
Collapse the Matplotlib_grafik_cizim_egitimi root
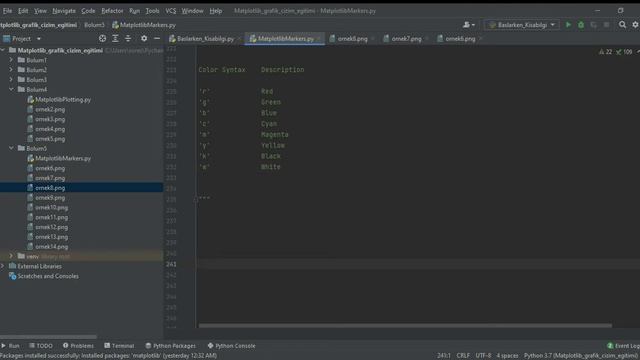tap(3, 50)
